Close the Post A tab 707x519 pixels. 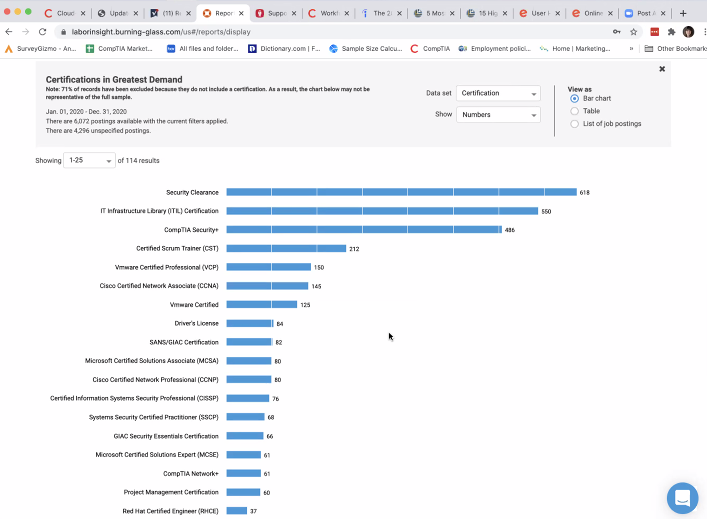(663, 13)
